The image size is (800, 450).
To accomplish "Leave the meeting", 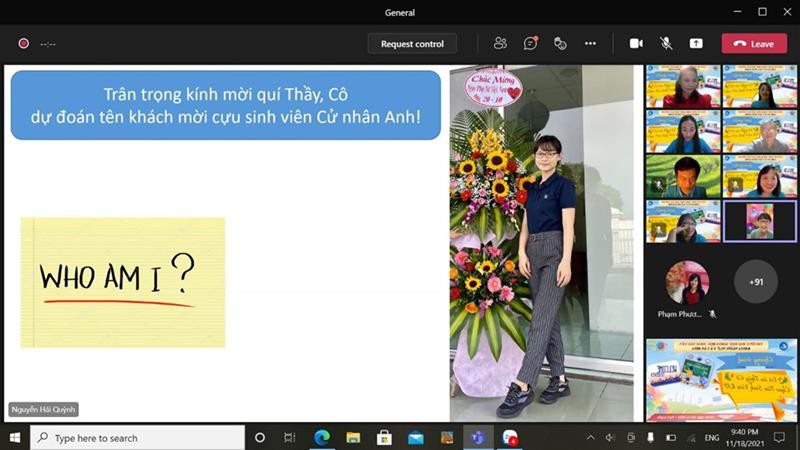I will click(754, 43).
